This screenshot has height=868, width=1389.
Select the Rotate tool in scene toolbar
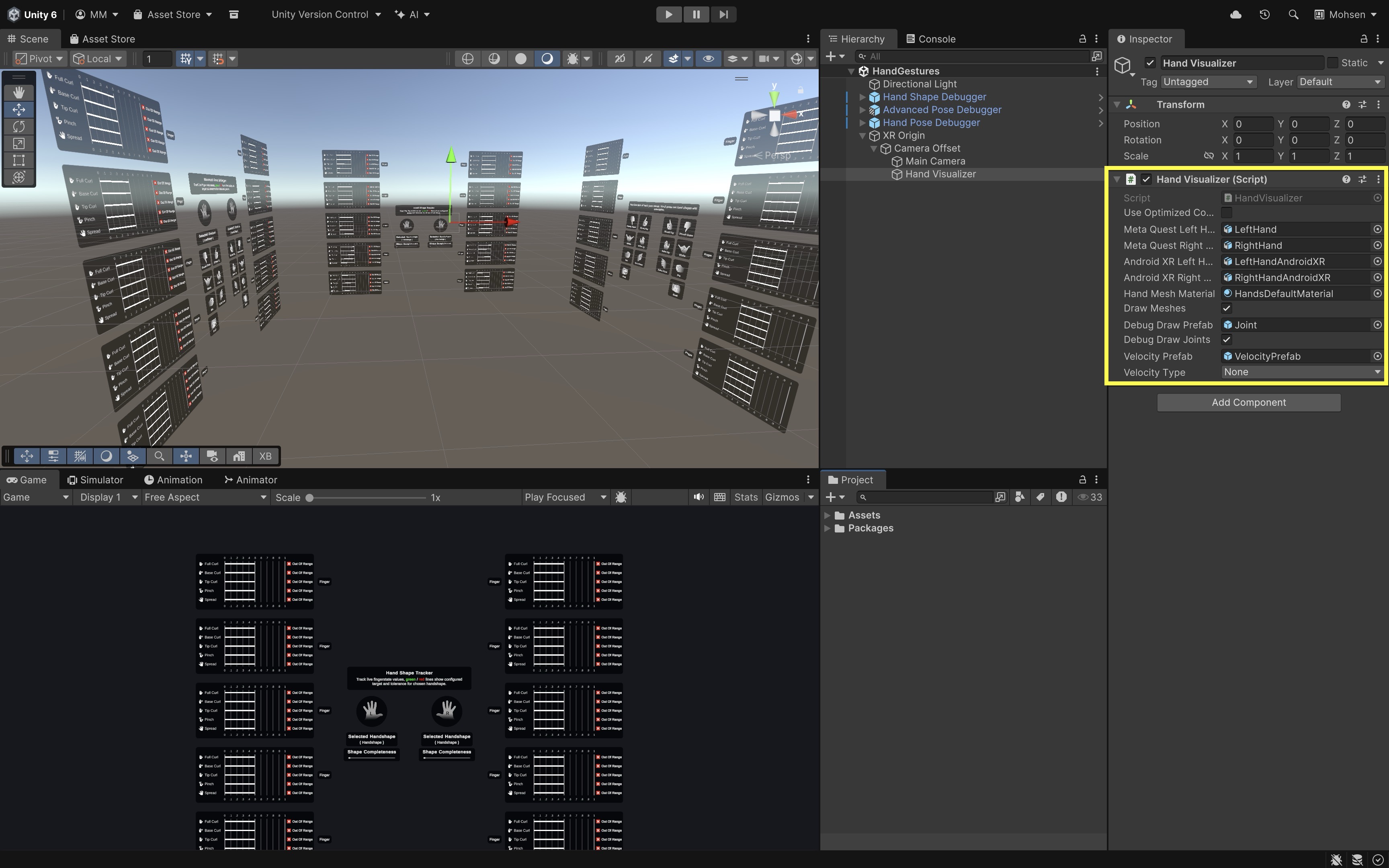pyautogui.click(x=19, y=126)
